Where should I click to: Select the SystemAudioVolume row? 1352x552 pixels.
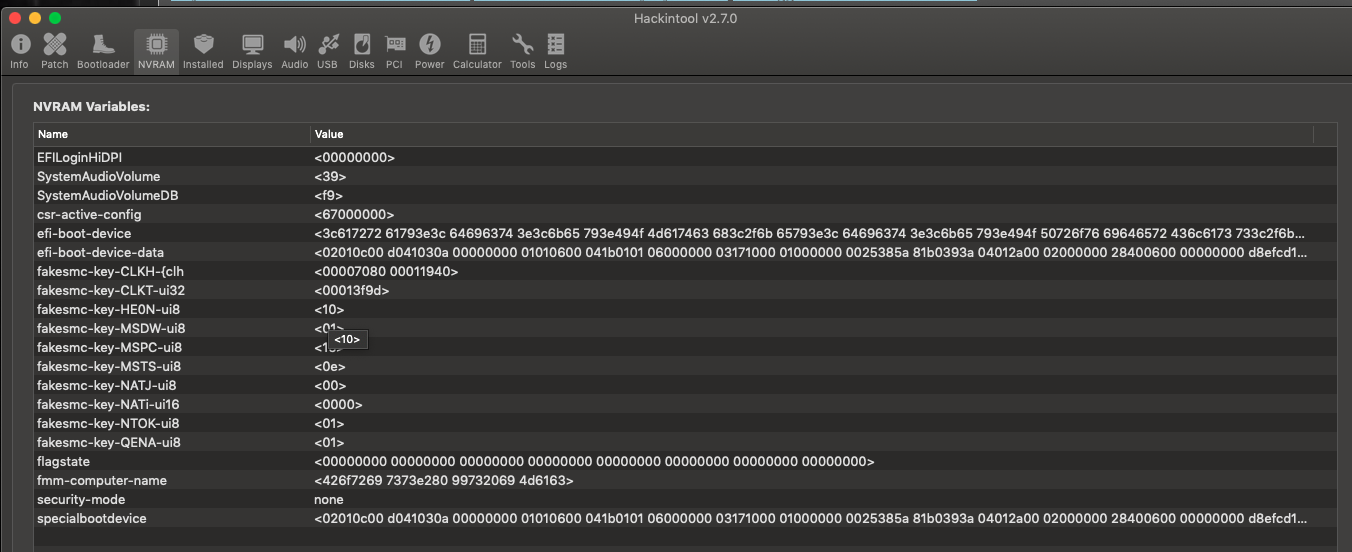click(x=685, y=177)
